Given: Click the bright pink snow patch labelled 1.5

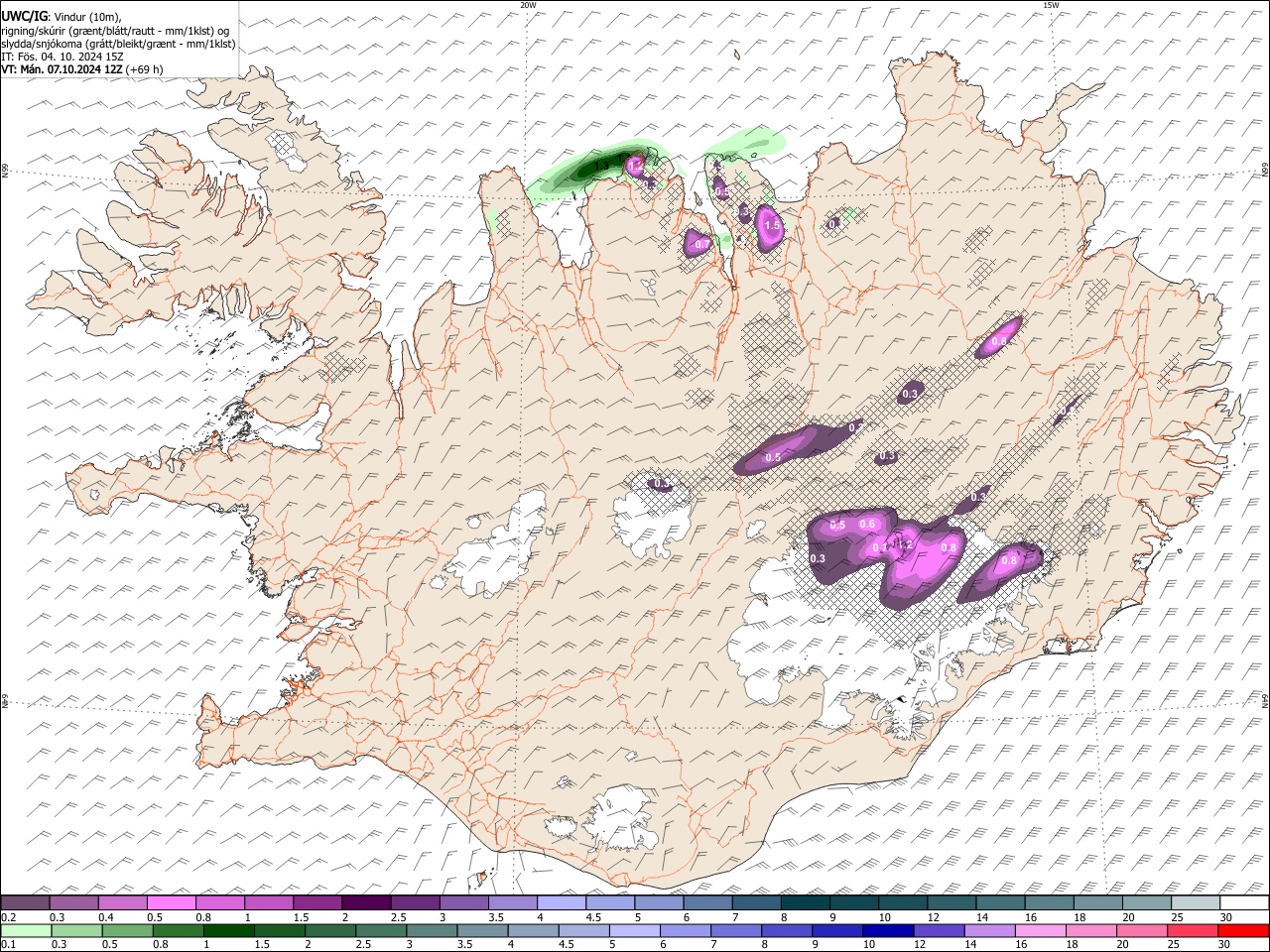Looking at the screenshot, I should 770,226.
